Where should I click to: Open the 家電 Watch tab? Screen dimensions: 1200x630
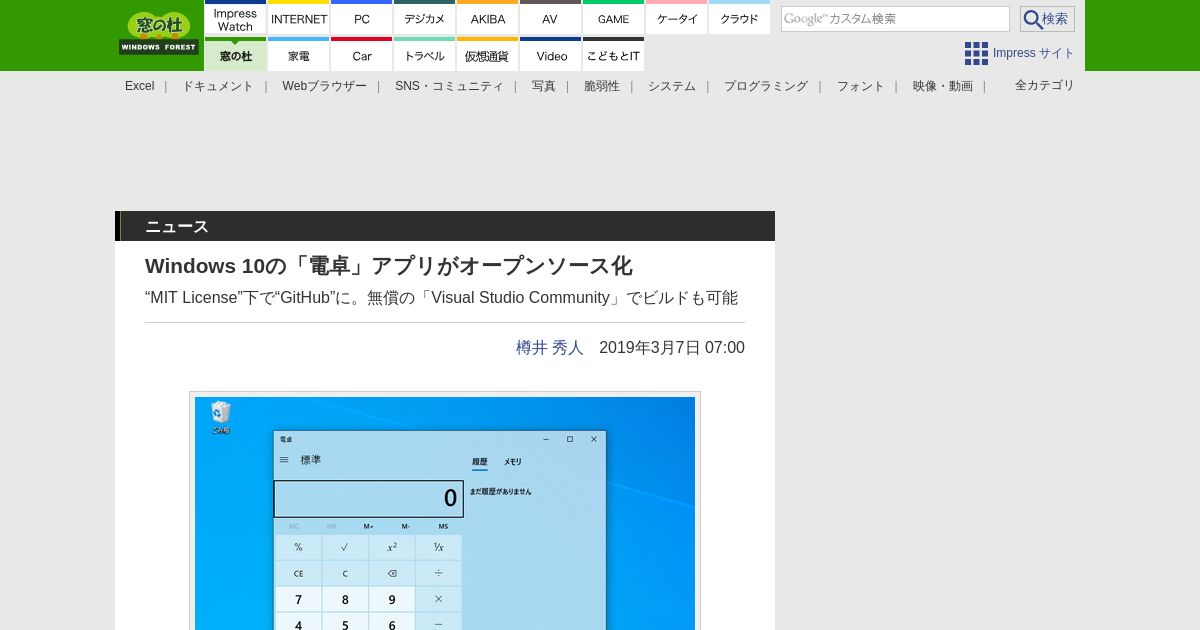click(x=299, y=55)
